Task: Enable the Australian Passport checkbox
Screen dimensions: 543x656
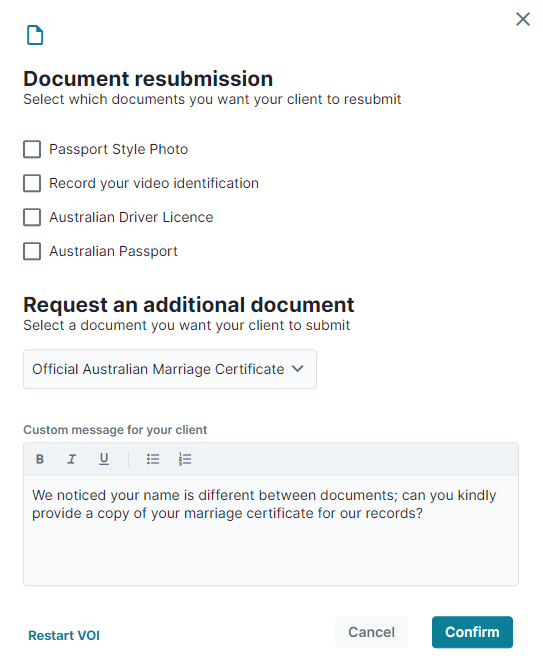Action: click(x=32, y=251)
